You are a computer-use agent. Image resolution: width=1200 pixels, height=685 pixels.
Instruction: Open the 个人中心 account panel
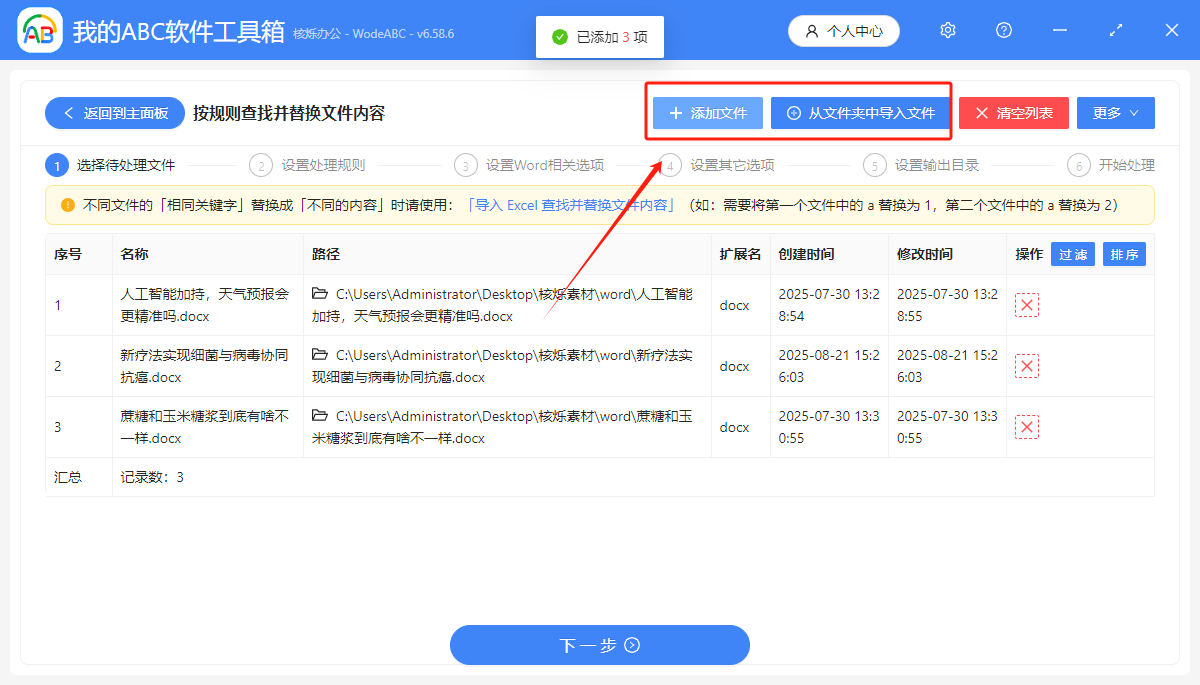[x=843, y=30]
